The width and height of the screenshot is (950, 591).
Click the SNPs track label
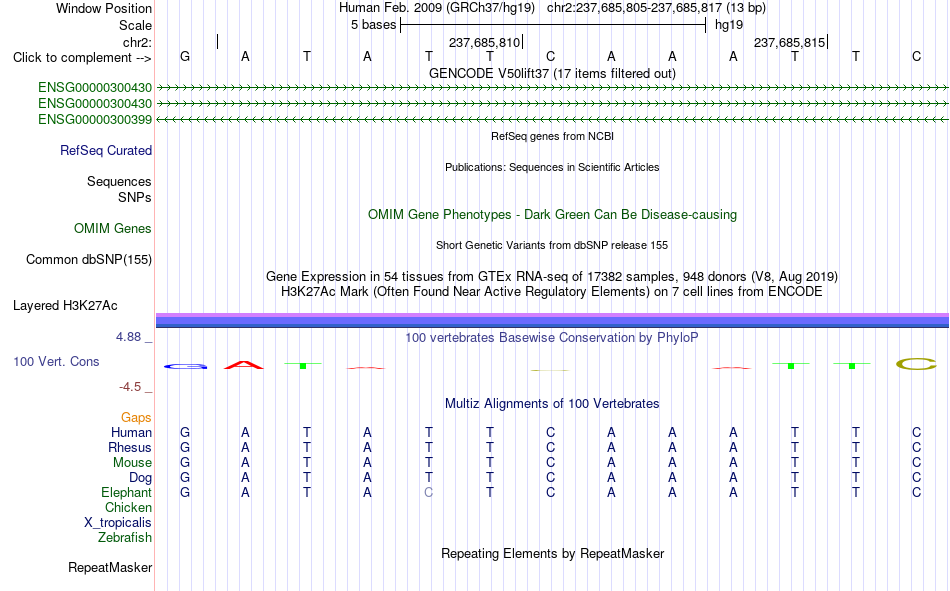pos(135,198)
